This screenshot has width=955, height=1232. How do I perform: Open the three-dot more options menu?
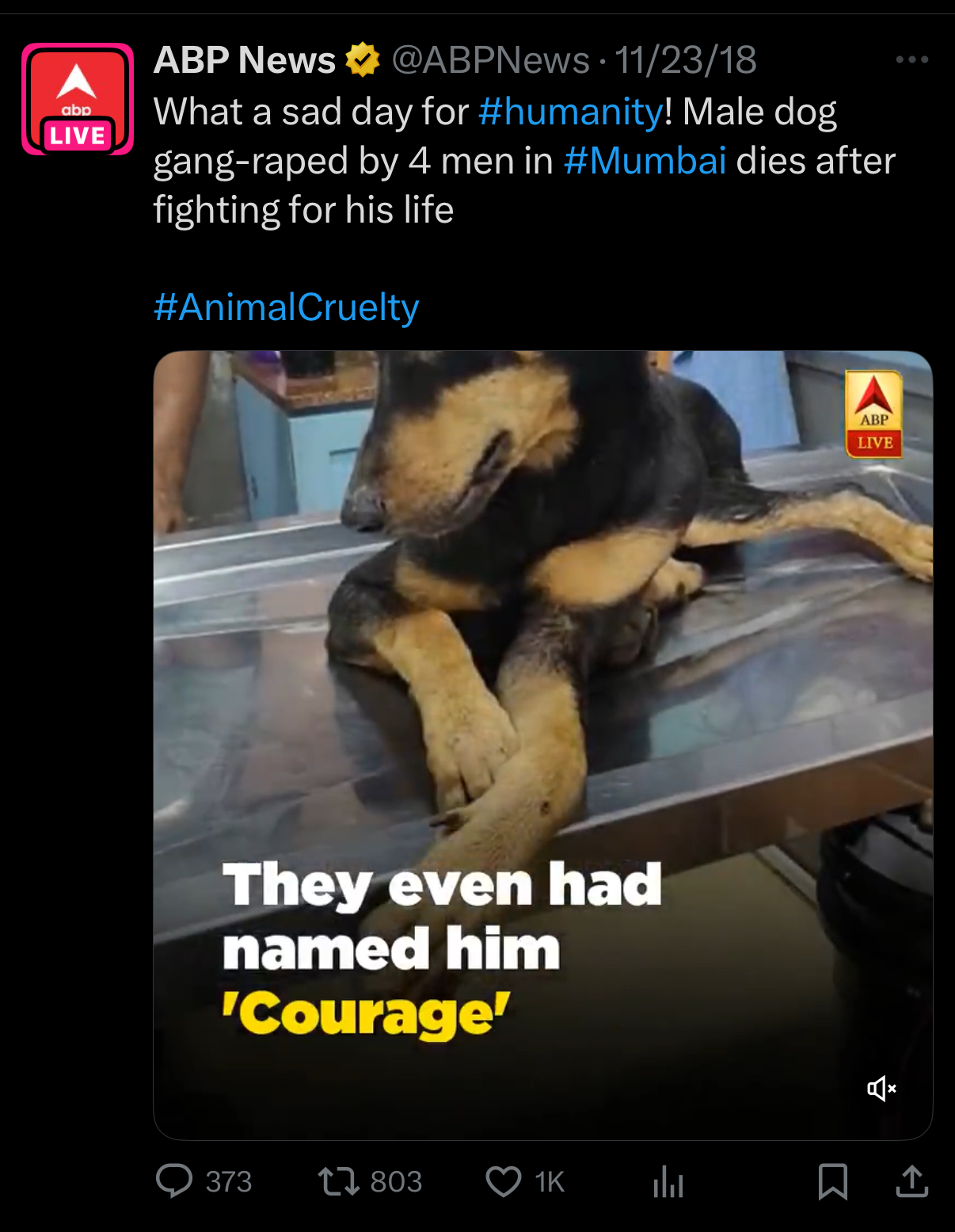911,59
